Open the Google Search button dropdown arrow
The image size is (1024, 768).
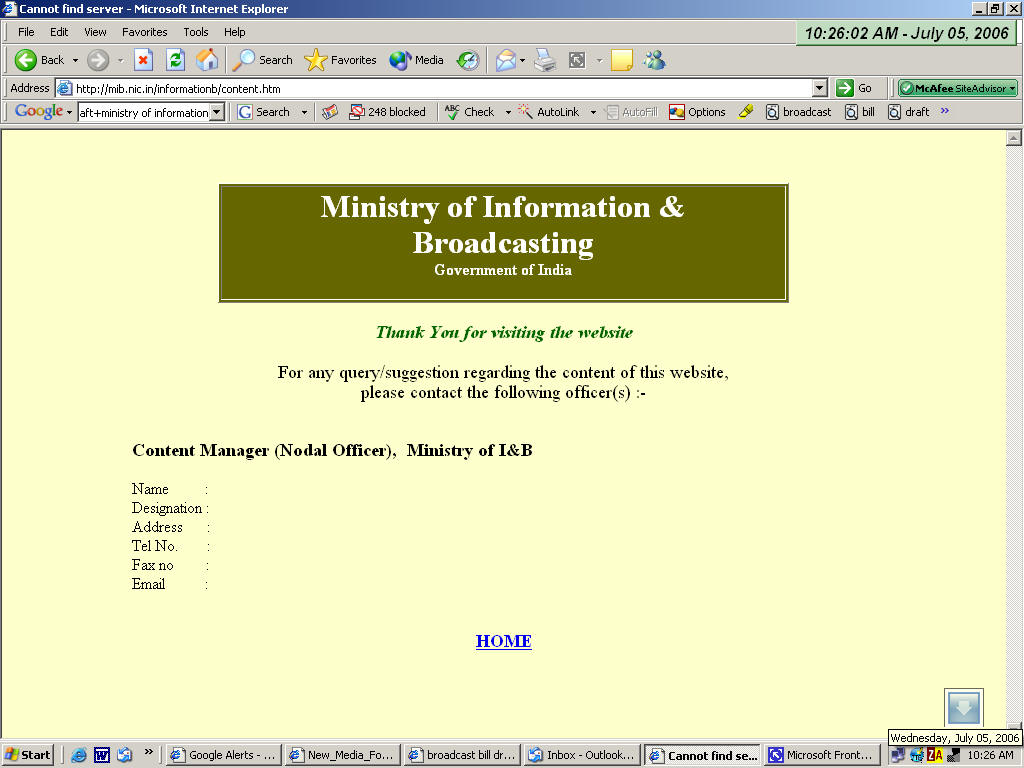(304, 112)
